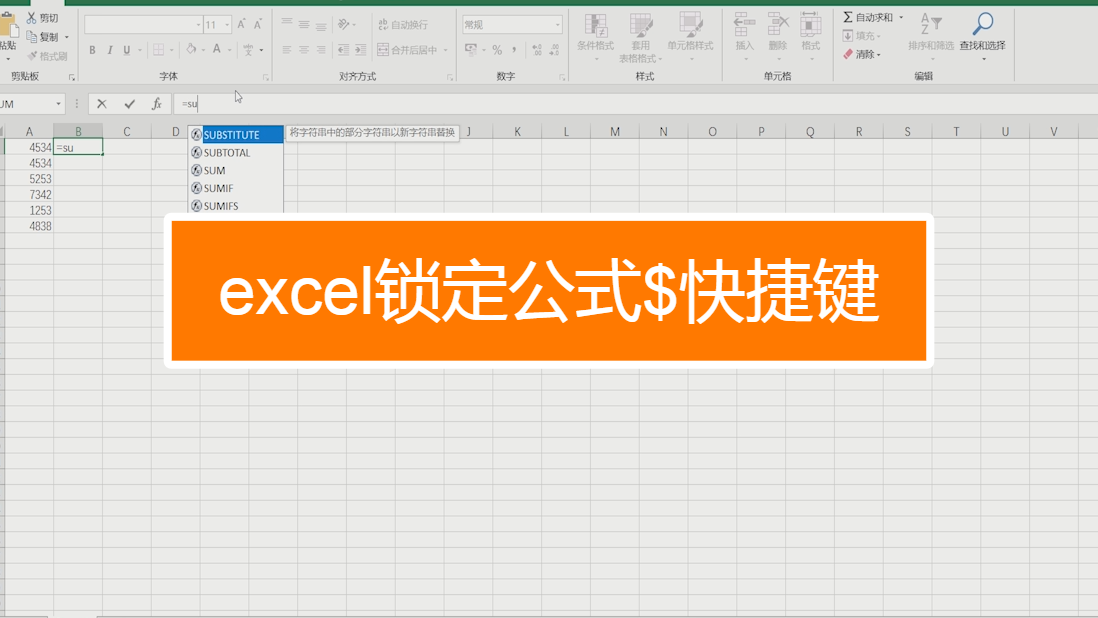
Task: Open Insert Function fx dialog
Action: 156,104
